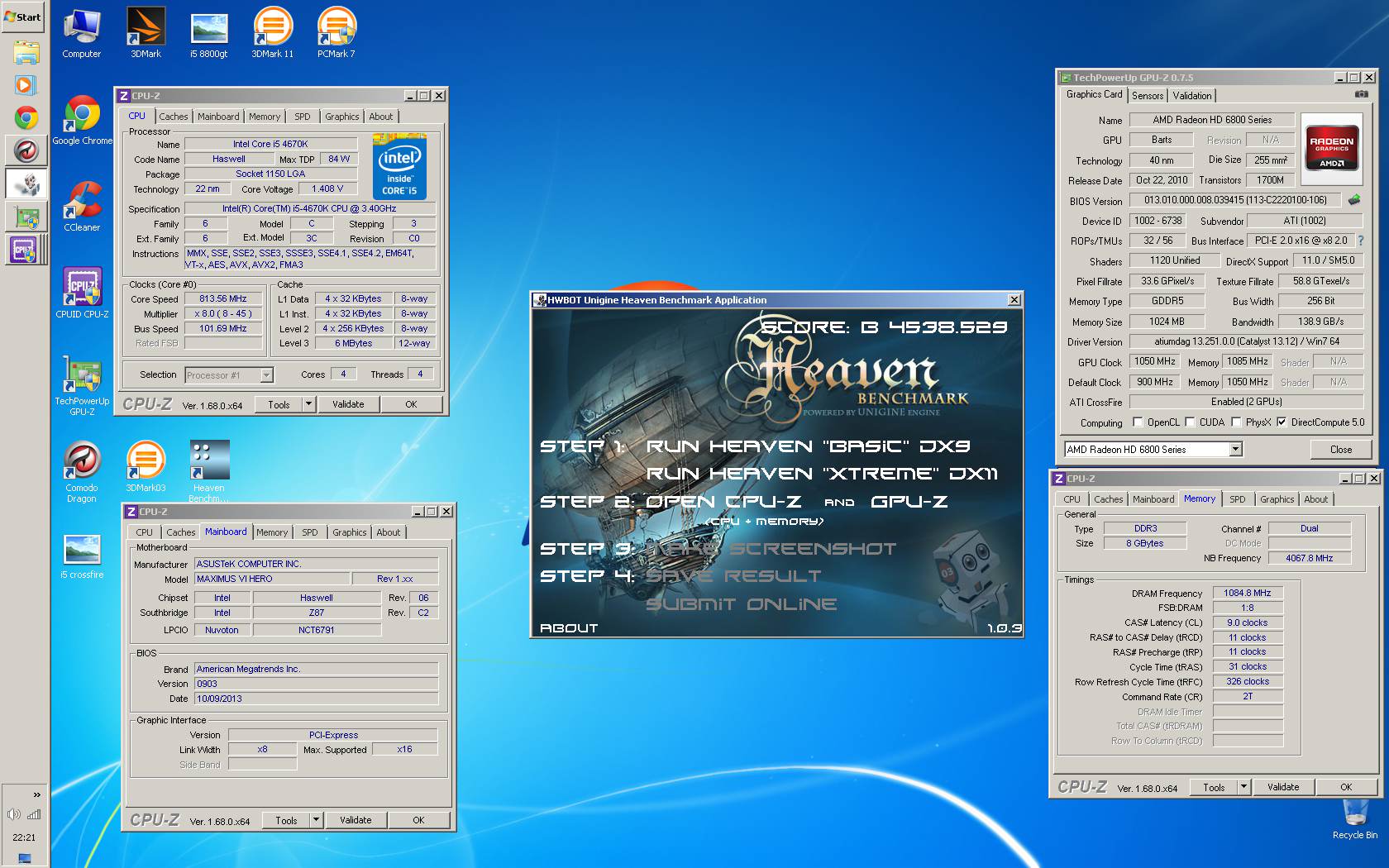Launch the 3DMark03 desktop shortcut
1389x868 pixels.
click(x=146, y=467)
